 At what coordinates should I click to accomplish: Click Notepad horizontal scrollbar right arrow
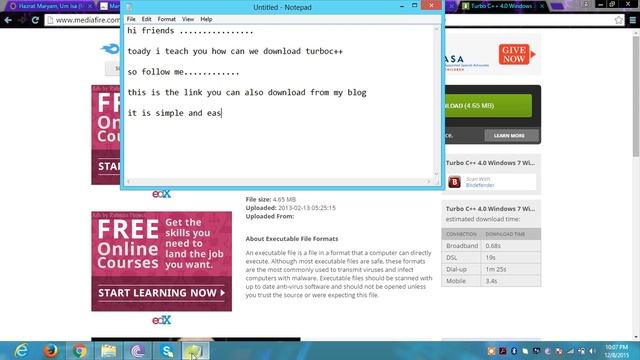tap(429, 181)
